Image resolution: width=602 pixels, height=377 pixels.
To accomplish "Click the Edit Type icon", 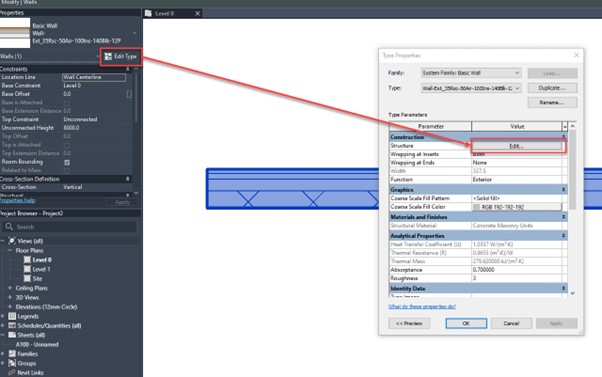I will coord(108,56).
